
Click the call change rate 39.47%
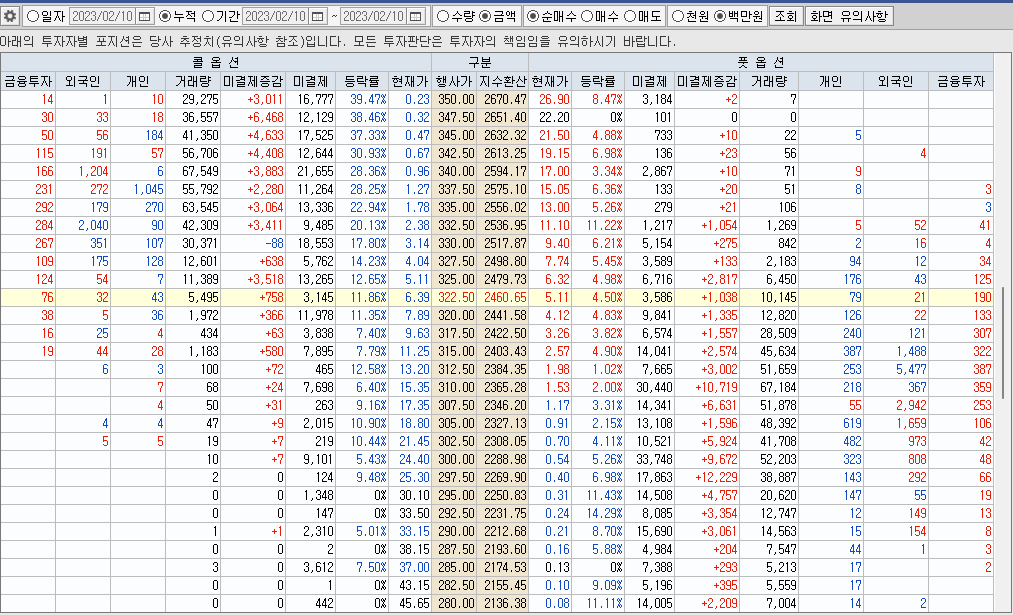pyautogui.click(x=362, y=99)
